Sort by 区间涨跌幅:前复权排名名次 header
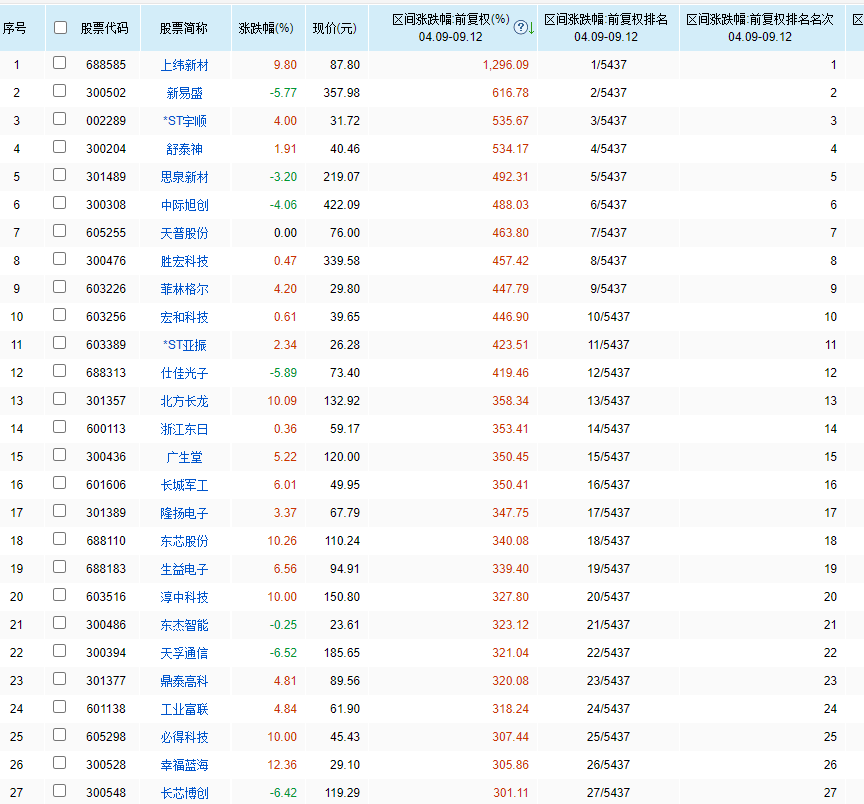This screenshot has height=804, width=864. point(760,28)
